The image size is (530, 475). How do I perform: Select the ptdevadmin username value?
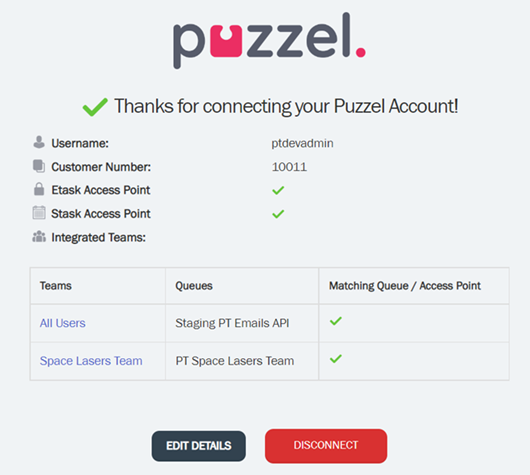pyautogui.click(x=302, y=143)
